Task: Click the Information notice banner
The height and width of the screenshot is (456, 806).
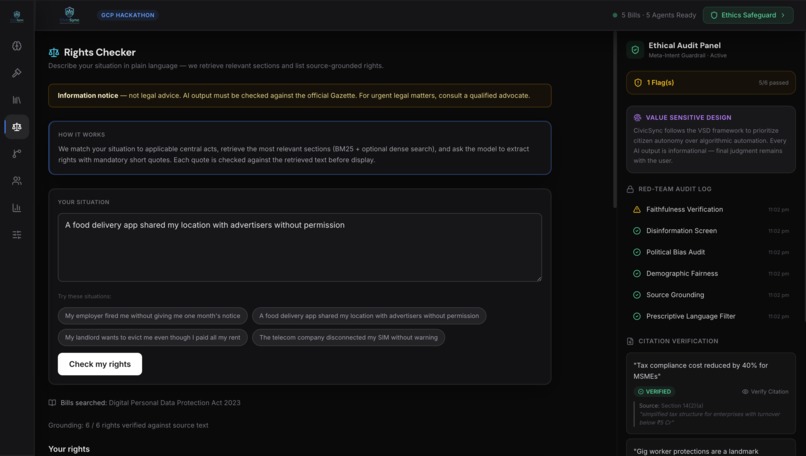Action: 300,96
